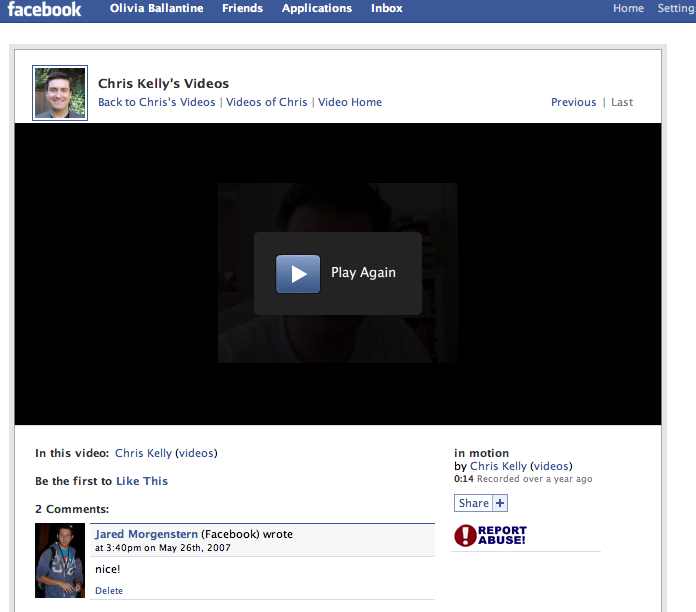Go to Video Home
The image size is (696, 612).
point(349,102)
